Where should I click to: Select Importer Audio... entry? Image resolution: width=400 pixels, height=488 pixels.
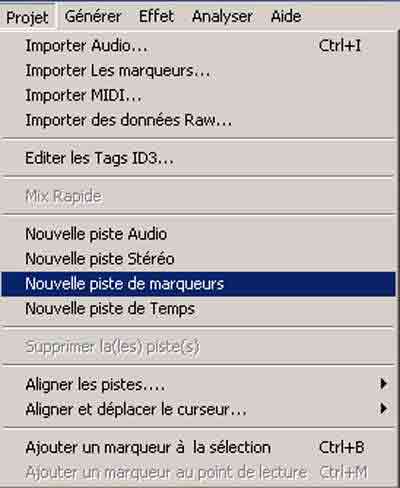click(x=199, y=46)
